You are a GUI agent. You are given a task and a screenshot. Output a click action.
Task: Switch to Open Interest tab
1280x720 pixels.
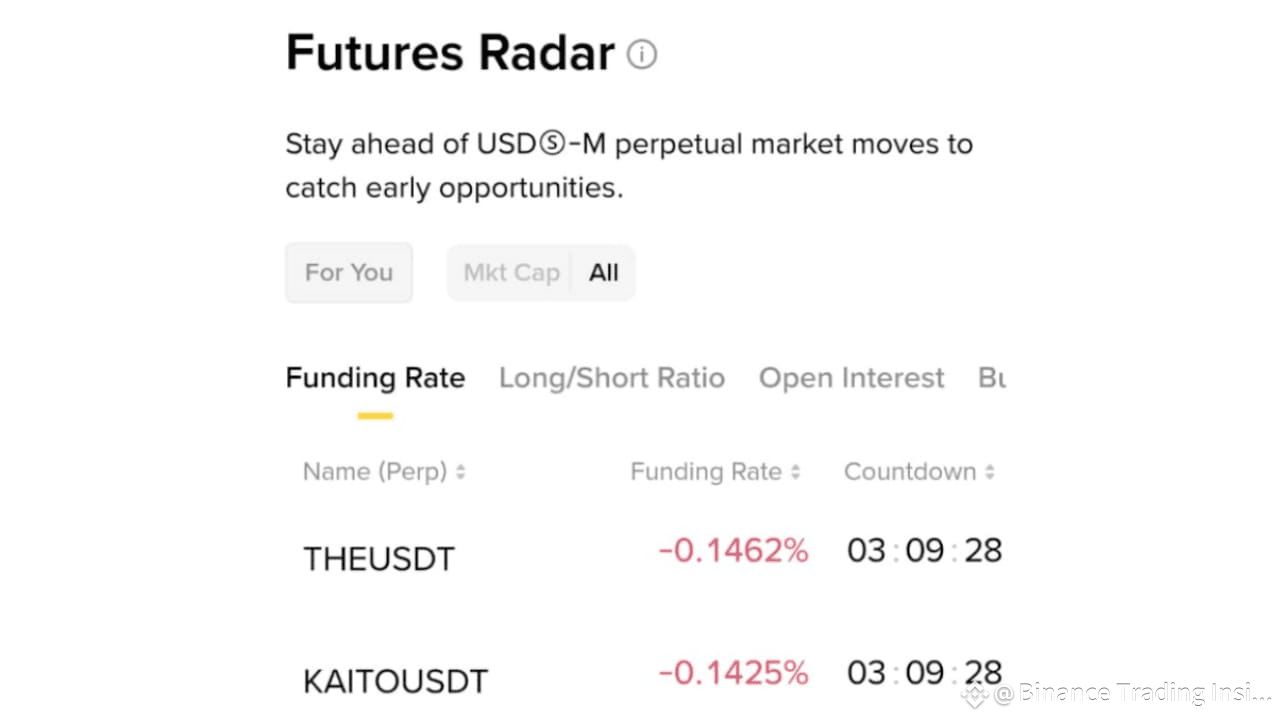851,378
